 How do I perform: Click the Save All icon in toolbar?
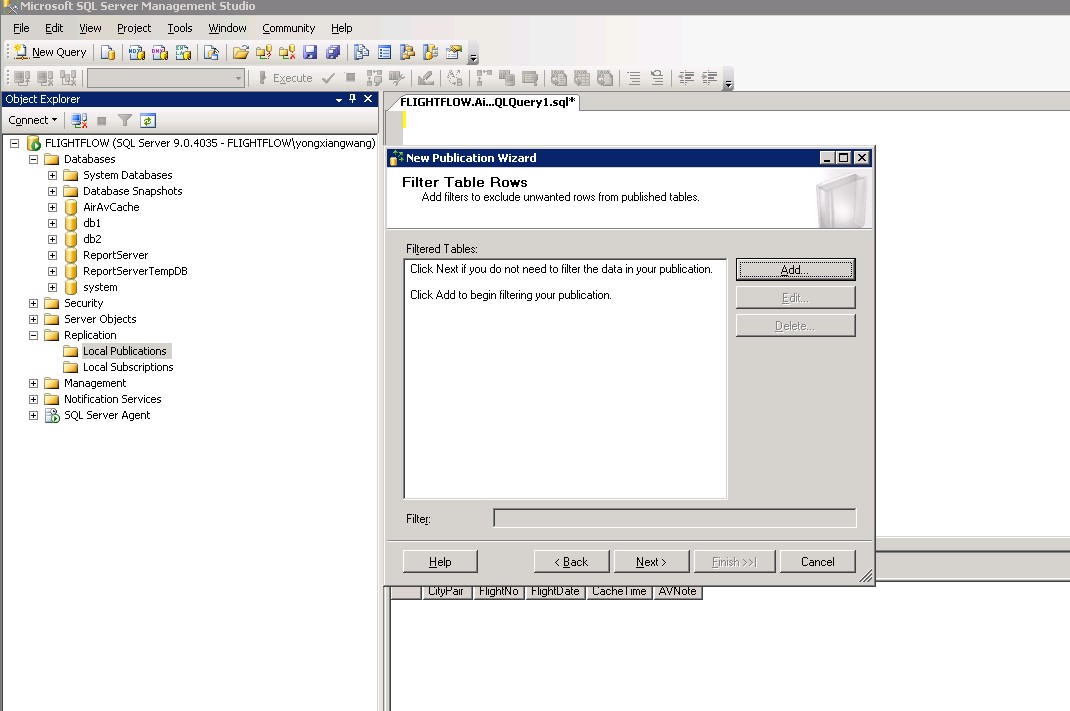click(333, 52)
